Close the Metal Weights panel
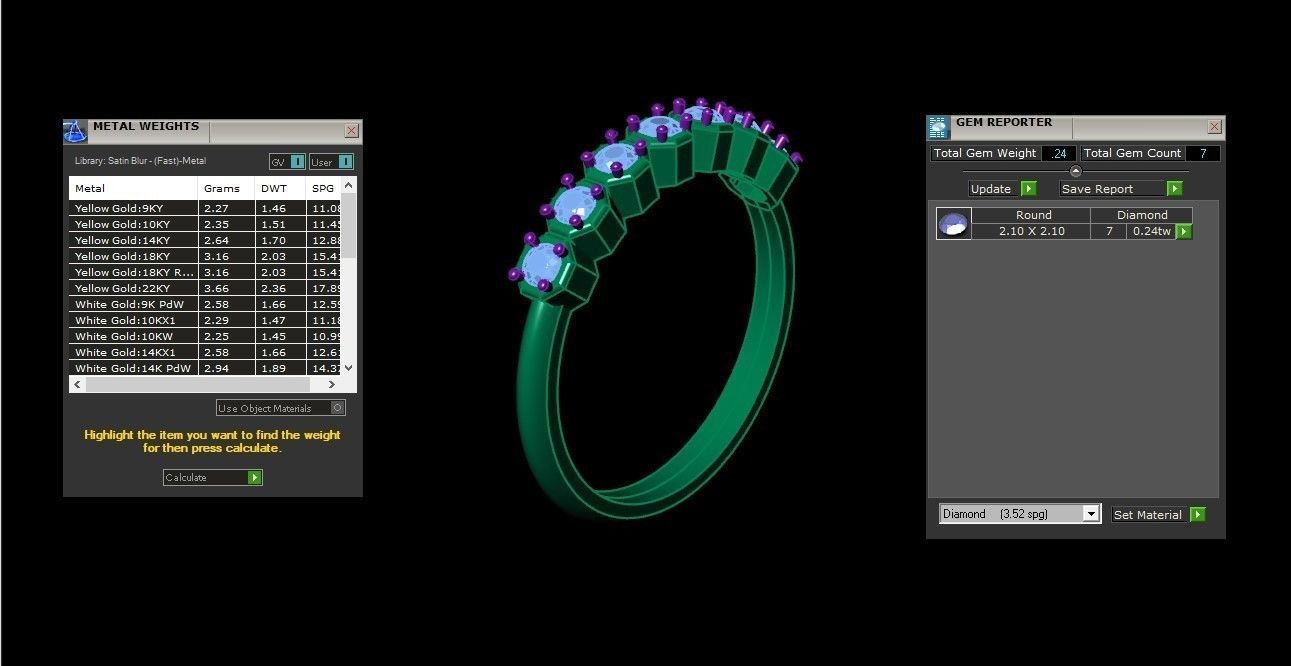The image size is (1291, 666). pos(351,130)
